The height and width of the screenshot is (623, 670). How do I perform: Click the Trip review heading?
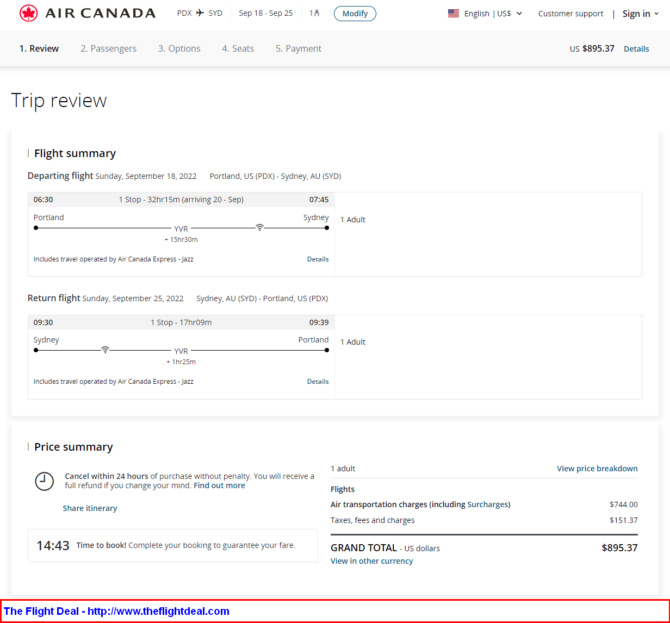(x=59, y=100)
